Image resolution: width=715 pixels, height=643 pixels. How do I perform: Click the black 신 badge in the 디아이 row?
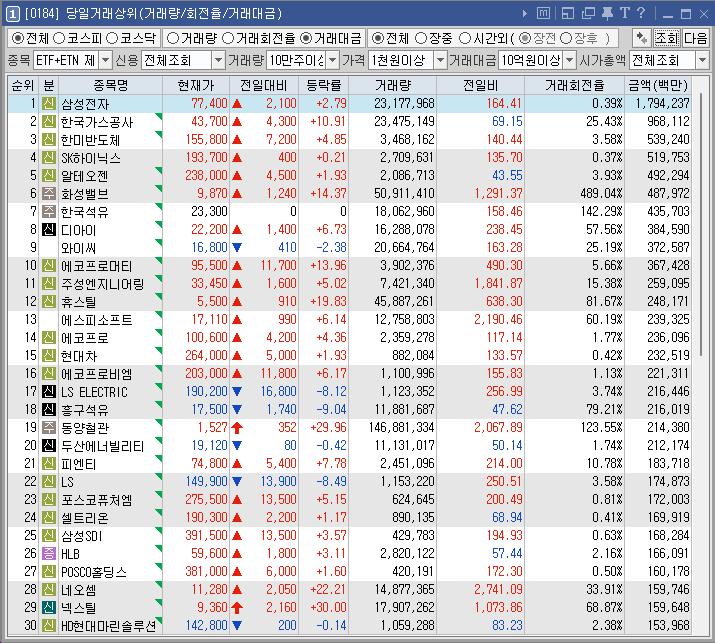pyautogui.click(x=49, y=229)
